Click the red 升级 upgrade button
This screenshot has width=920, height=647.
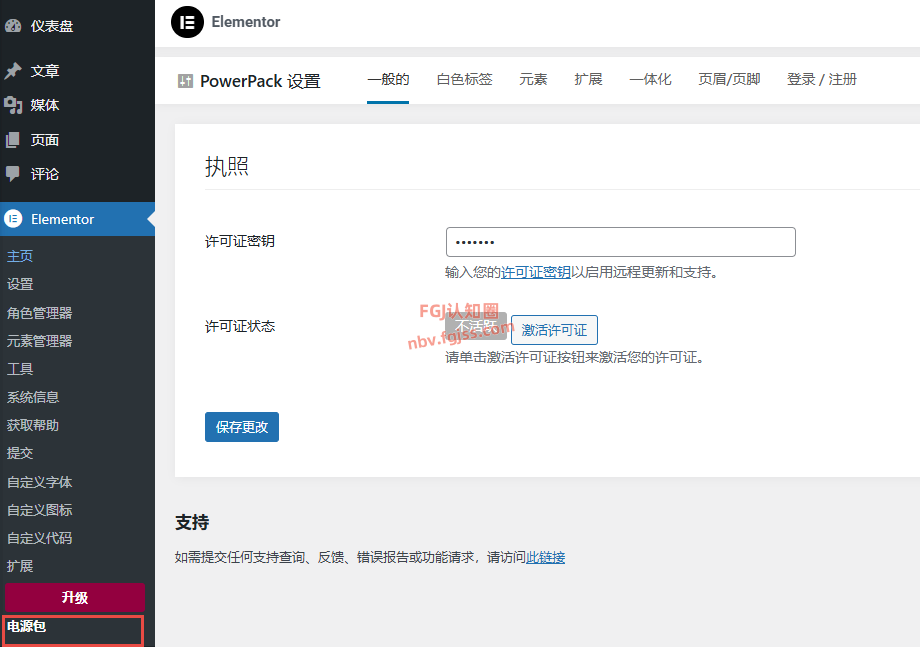point(75,598)
